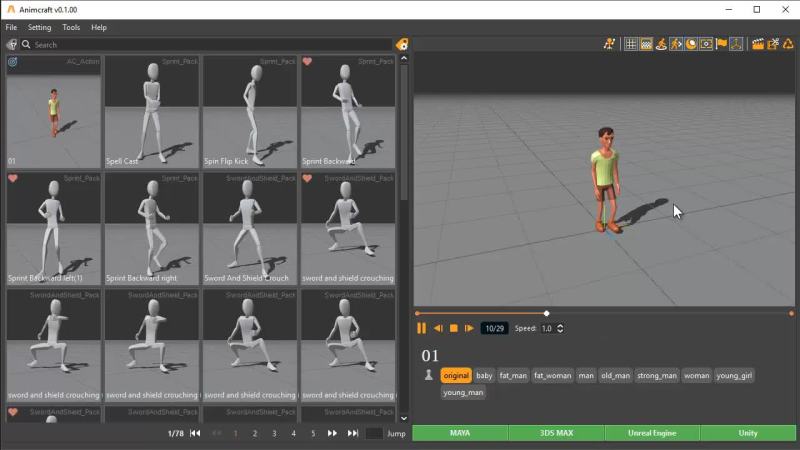
Task: Click the orange recycle triangle icon
Action: (788, 44)
